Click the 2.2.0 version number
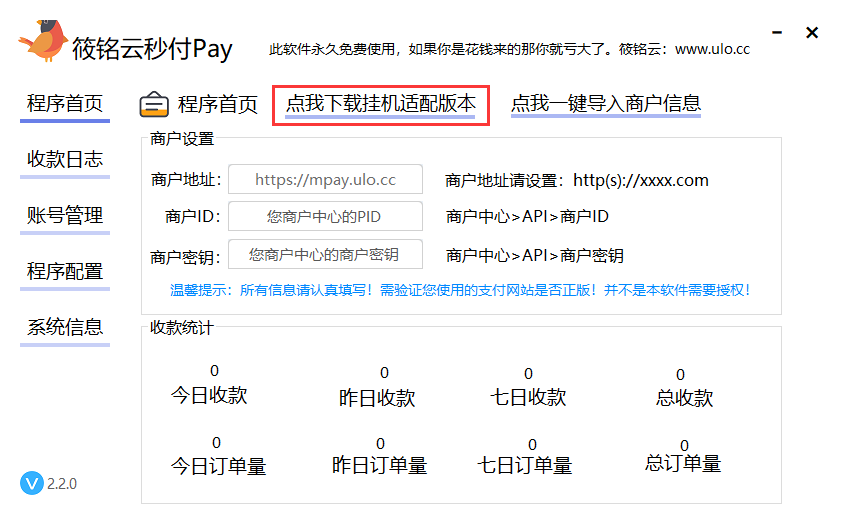The height and width of the screenshot is (510, 848). [62, 483]
